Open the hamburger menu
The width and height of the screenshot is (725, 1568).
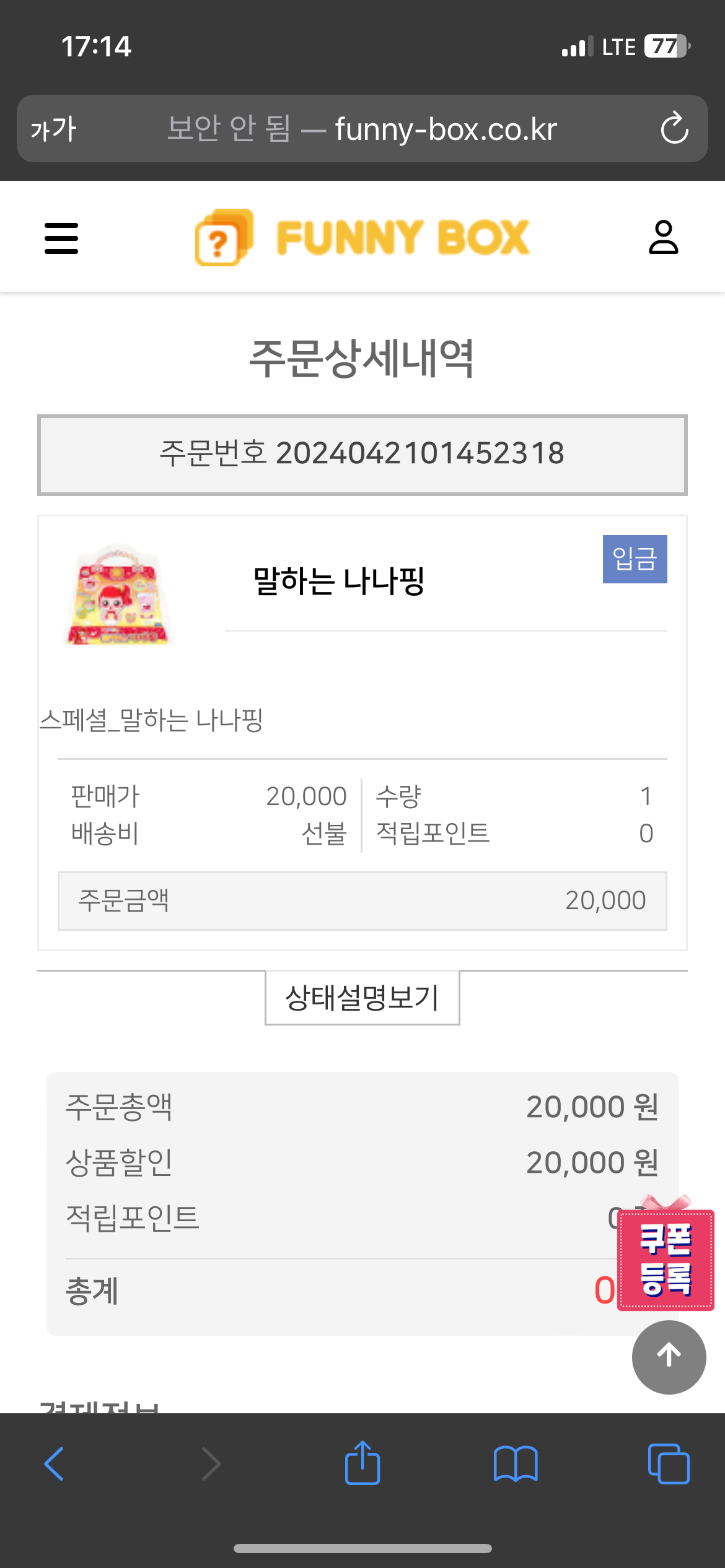[x=61, y=238]
